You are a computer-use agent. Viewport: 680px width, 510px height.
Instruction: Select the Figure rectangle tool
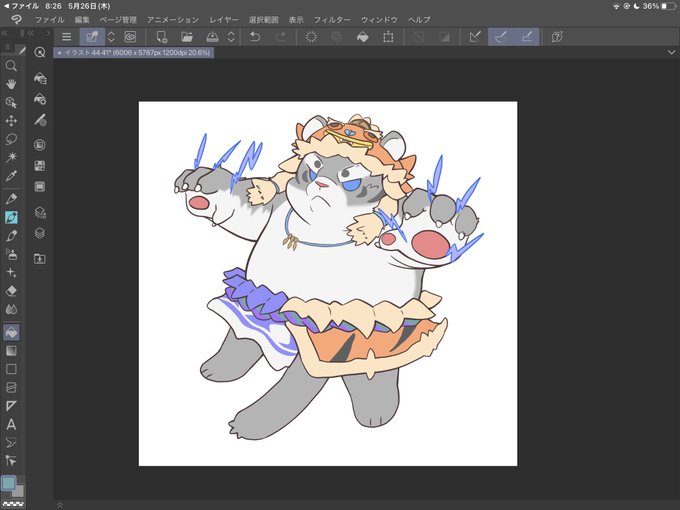point(11,369)
